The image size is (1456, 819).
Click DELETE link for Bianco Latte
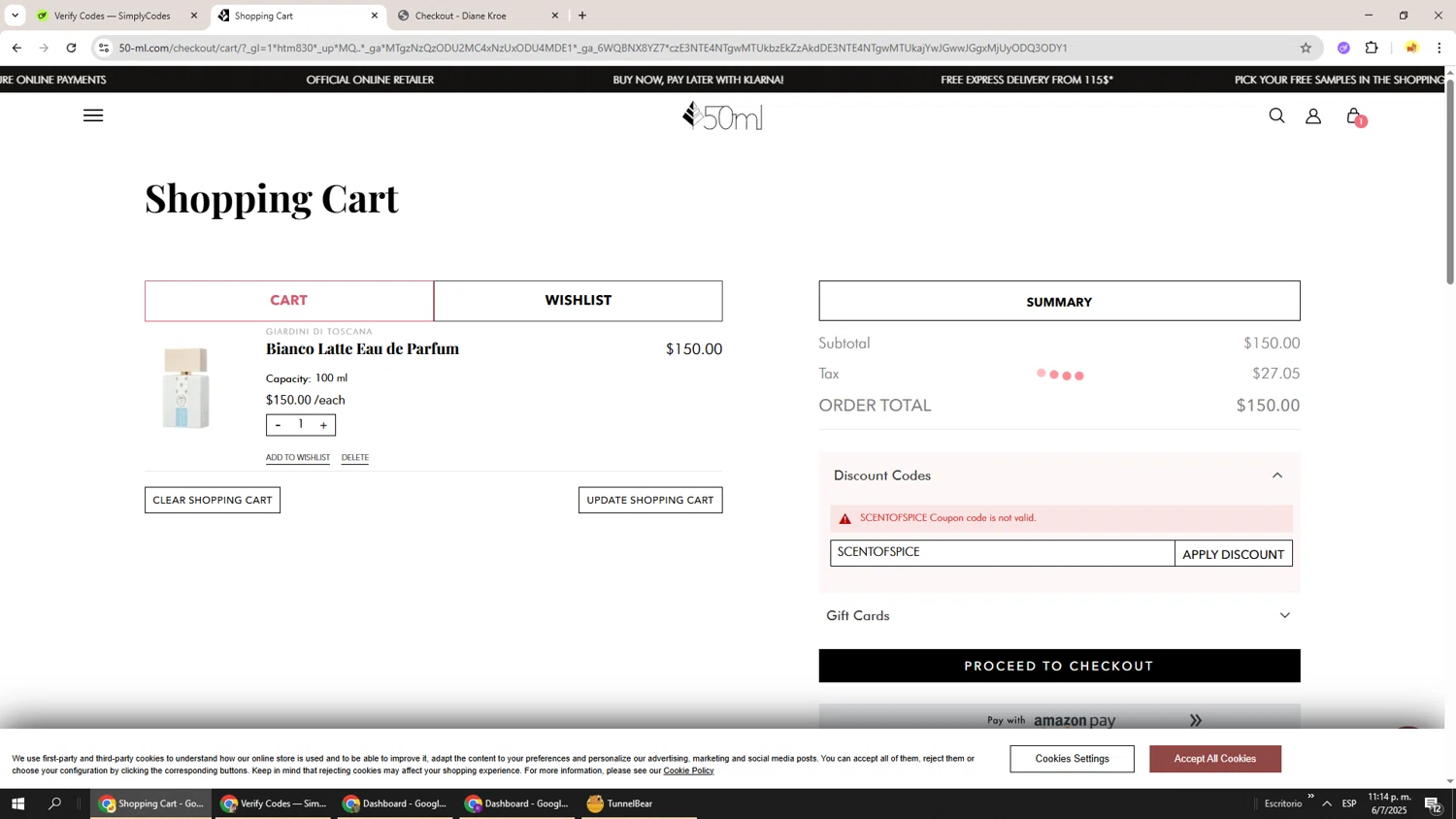pyautogui.click(x=355, y=457)
